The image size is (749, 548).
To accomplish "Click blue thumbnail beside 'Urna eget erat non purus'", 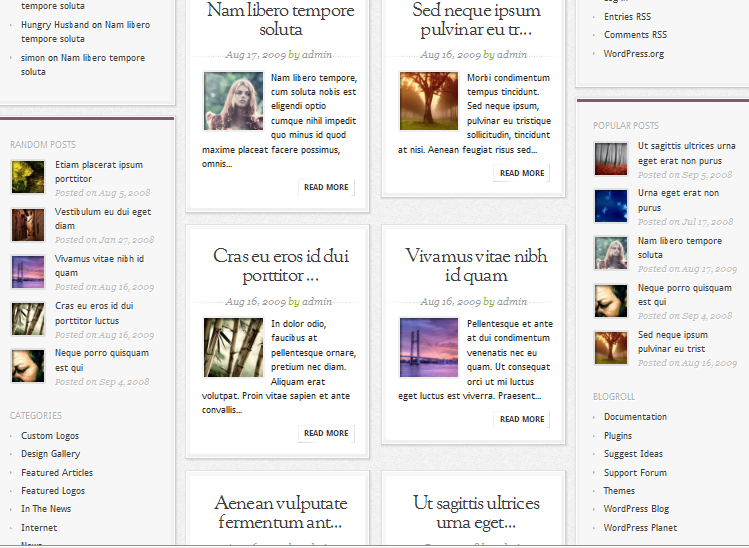I will (x=611, y=206).
